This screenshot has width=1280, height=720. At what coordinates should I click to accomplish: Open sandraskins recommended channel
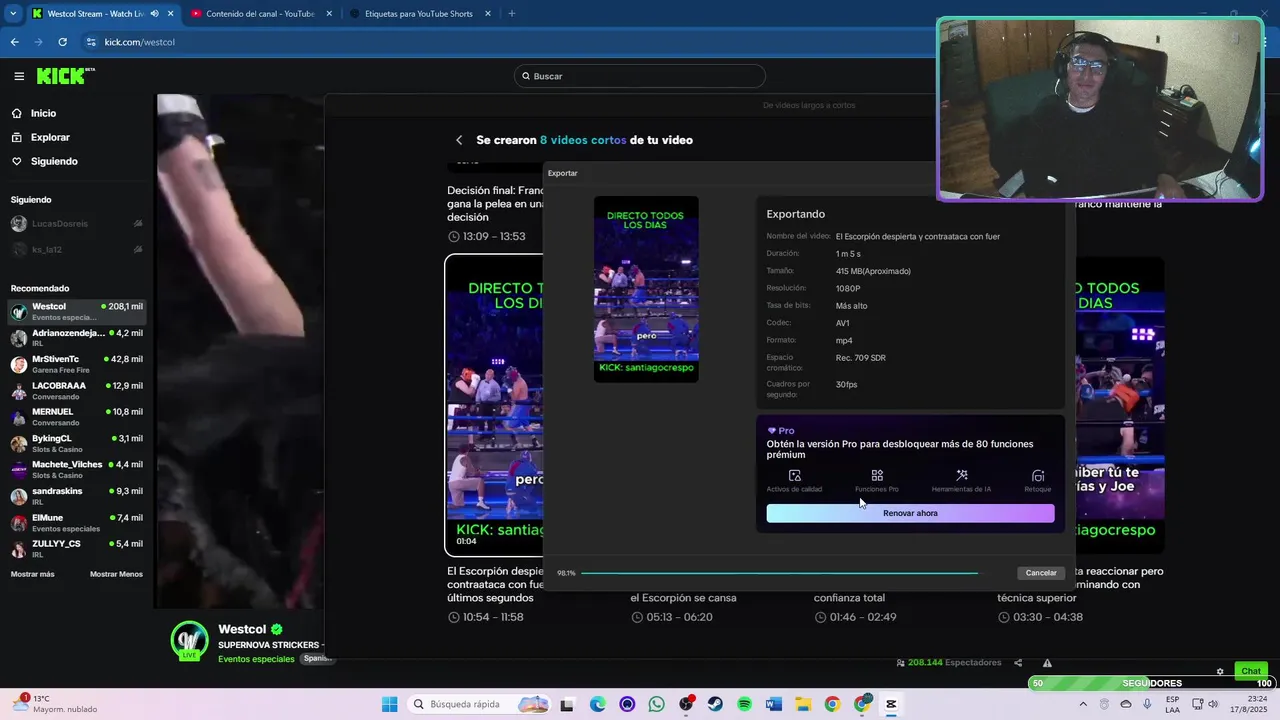pyautogui.click(x=77, y=496)
